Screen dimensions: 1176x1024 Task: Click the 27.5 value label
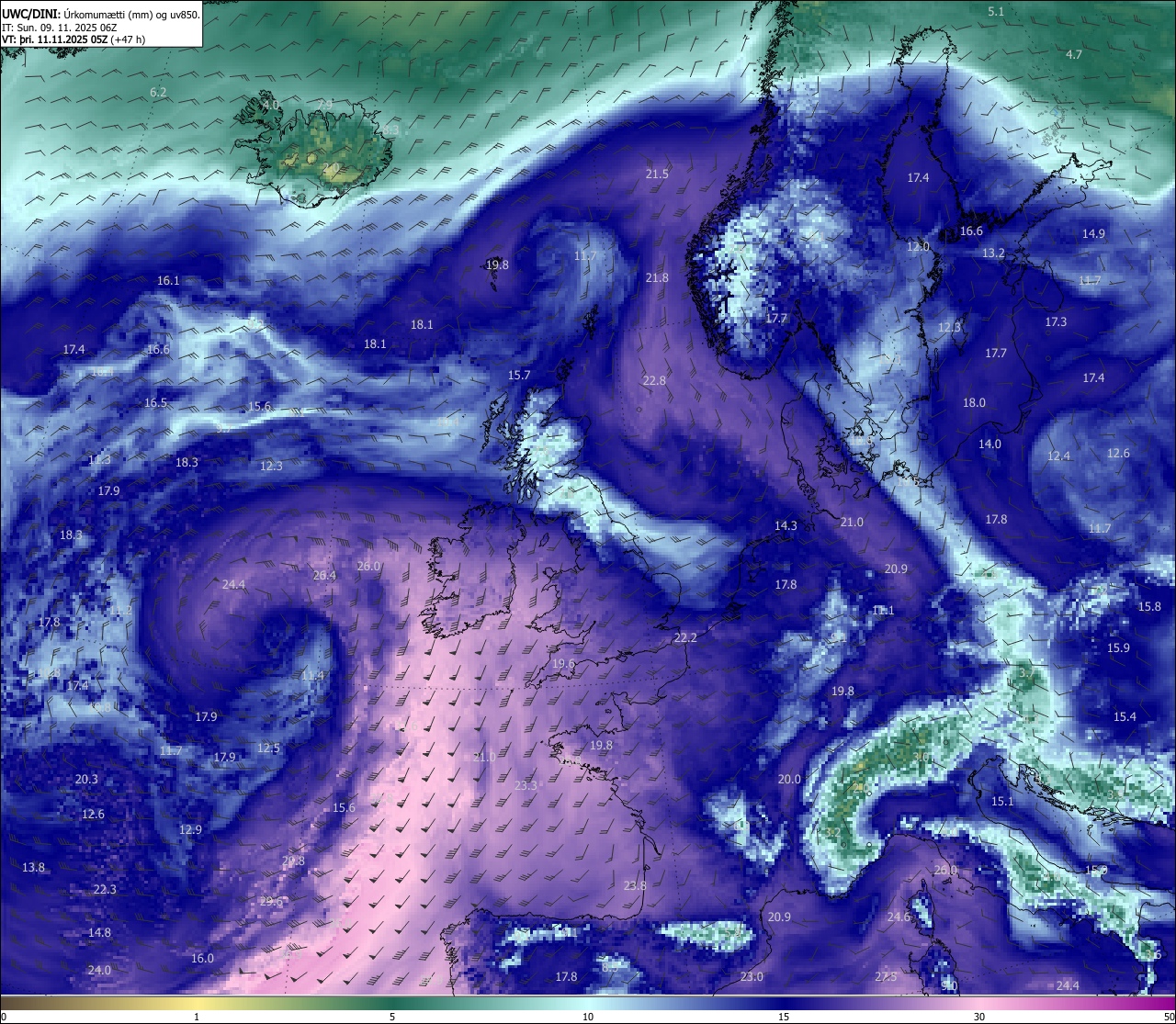coord(886,976)
